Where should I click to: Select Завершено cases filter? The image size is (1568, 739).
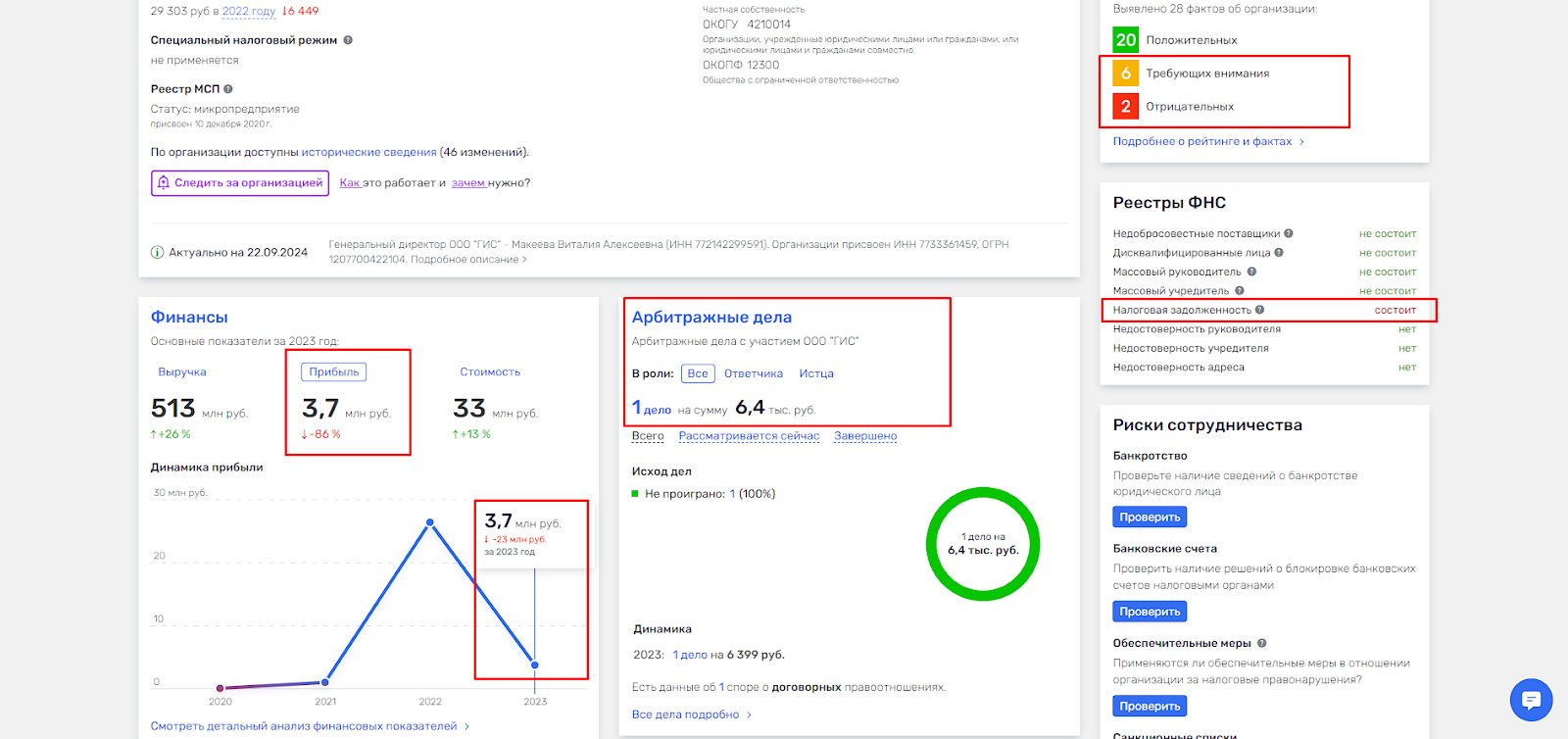tap(865, 436)
